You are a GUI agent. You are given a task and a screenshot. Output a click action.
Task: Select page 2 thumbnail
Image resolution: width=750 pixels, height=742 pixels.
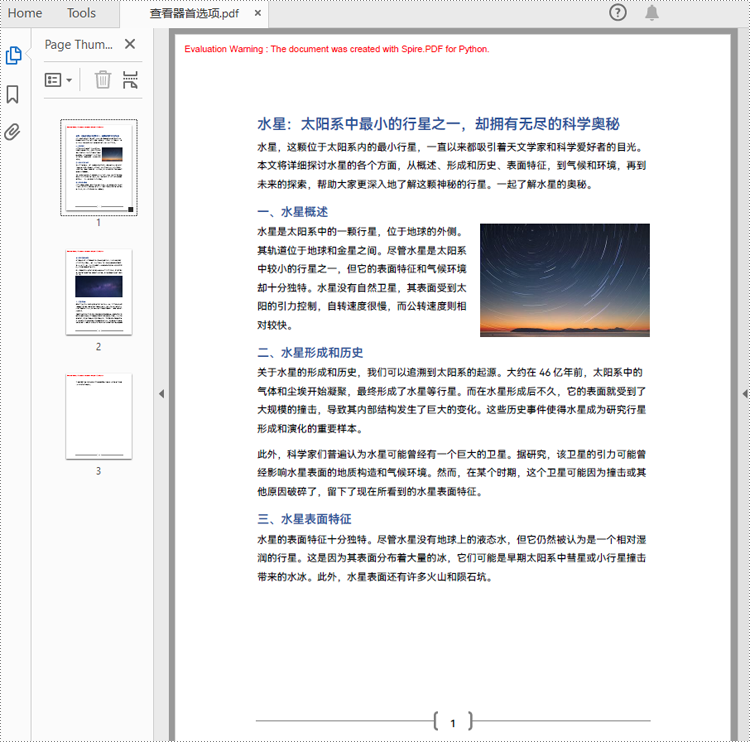99,292
